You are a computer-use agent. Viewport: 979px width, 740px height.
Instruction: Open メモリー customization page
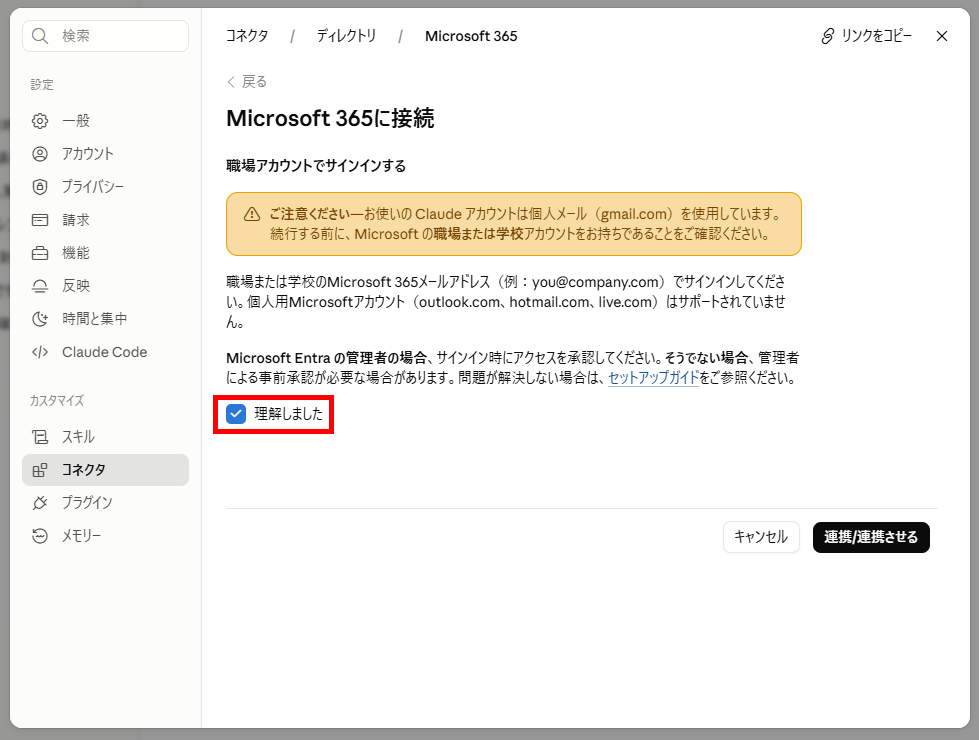click(x=106, y=536)
